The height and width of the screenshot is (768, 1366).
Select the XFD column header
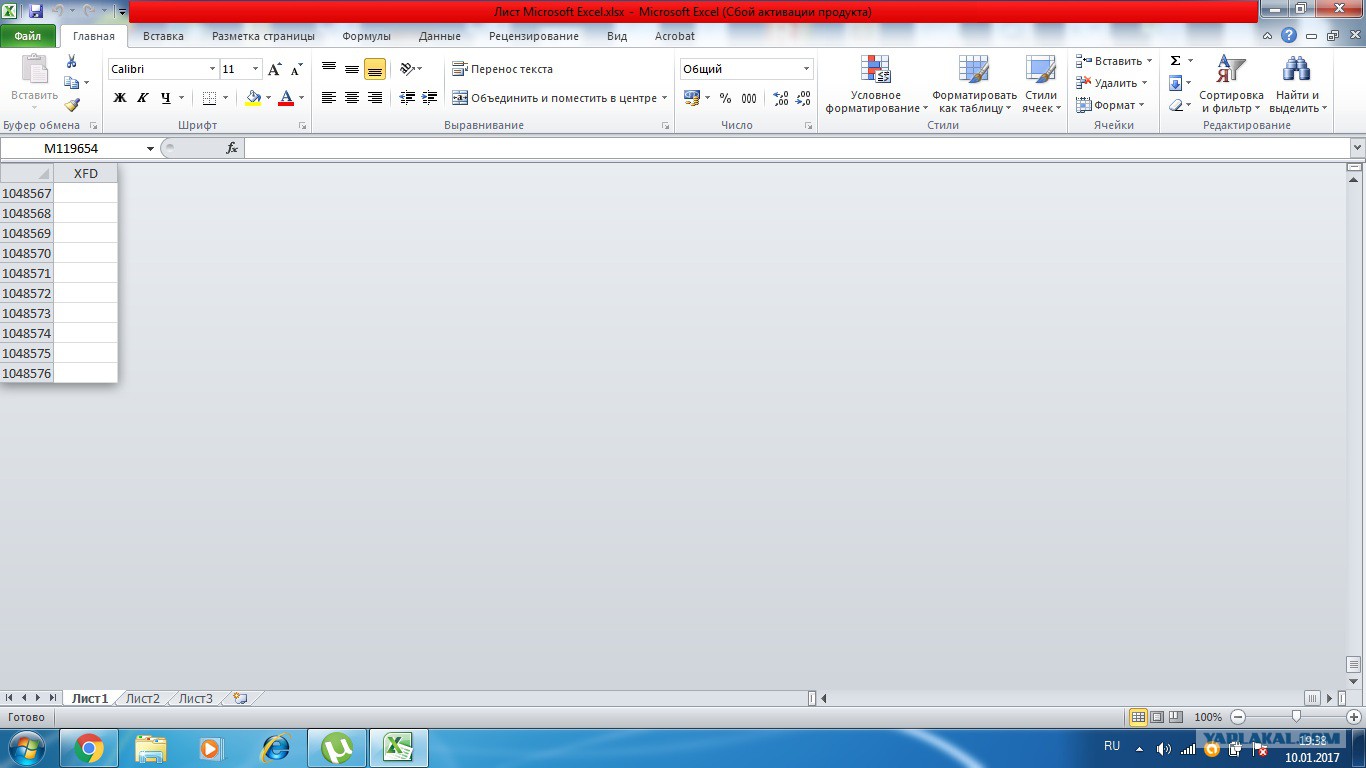tap(86, 173)
